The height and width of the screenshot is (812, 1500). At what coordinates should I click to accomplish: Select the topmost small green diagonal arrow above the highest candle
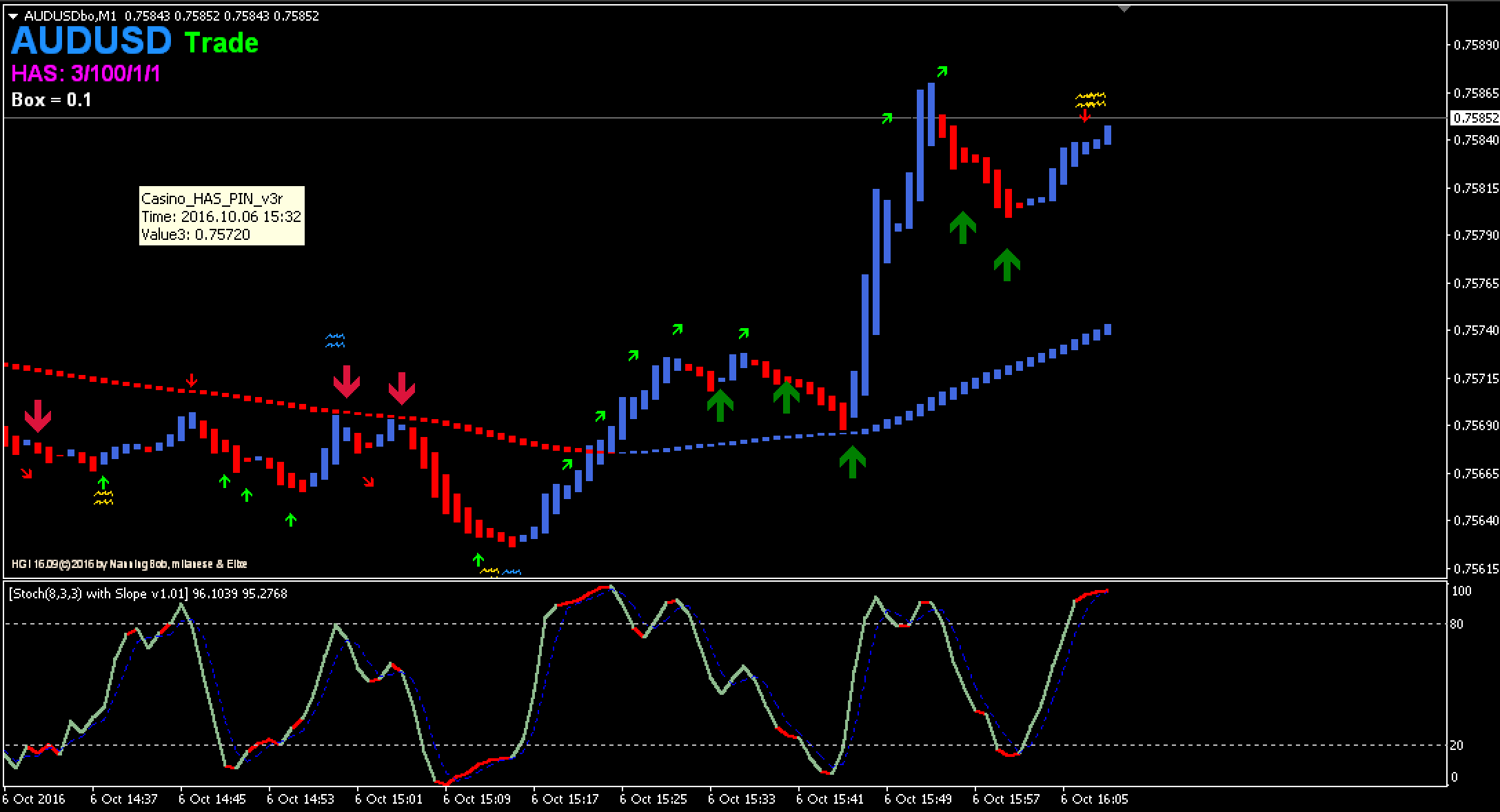pos(942,71)
